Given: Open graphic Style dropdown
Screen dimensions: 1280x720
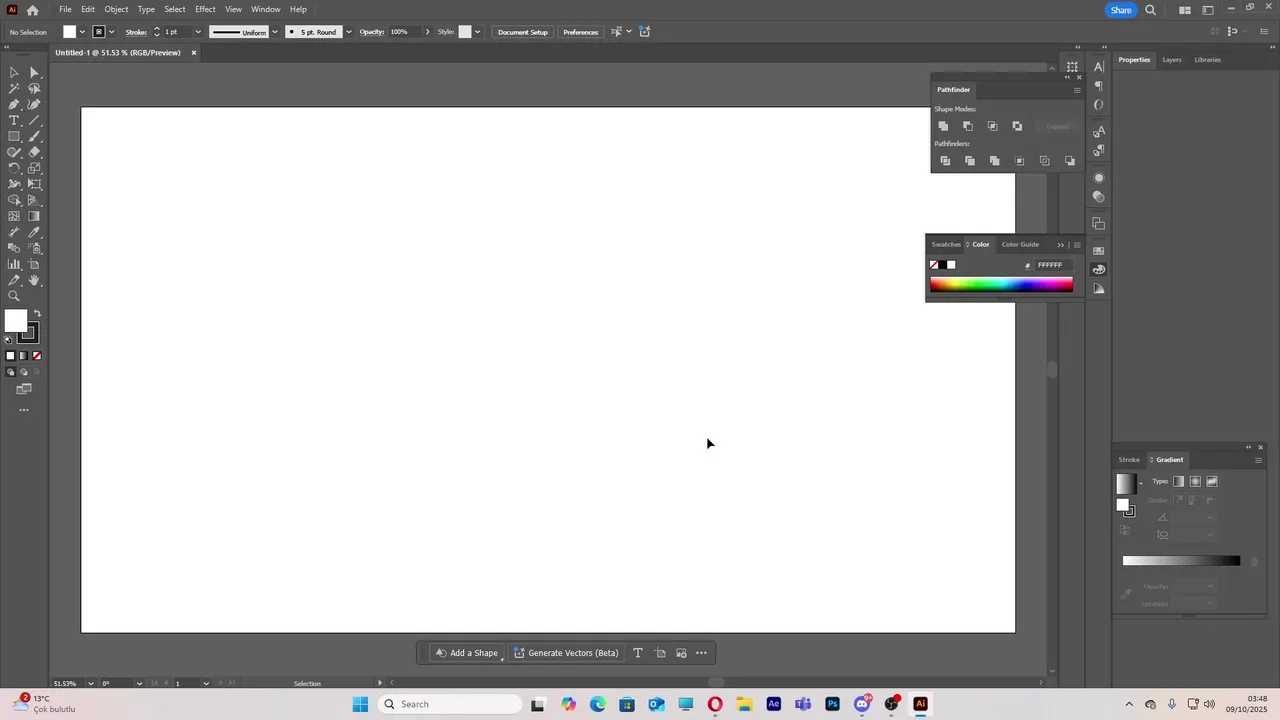Looking at the screenshot, I should point(477,32).
